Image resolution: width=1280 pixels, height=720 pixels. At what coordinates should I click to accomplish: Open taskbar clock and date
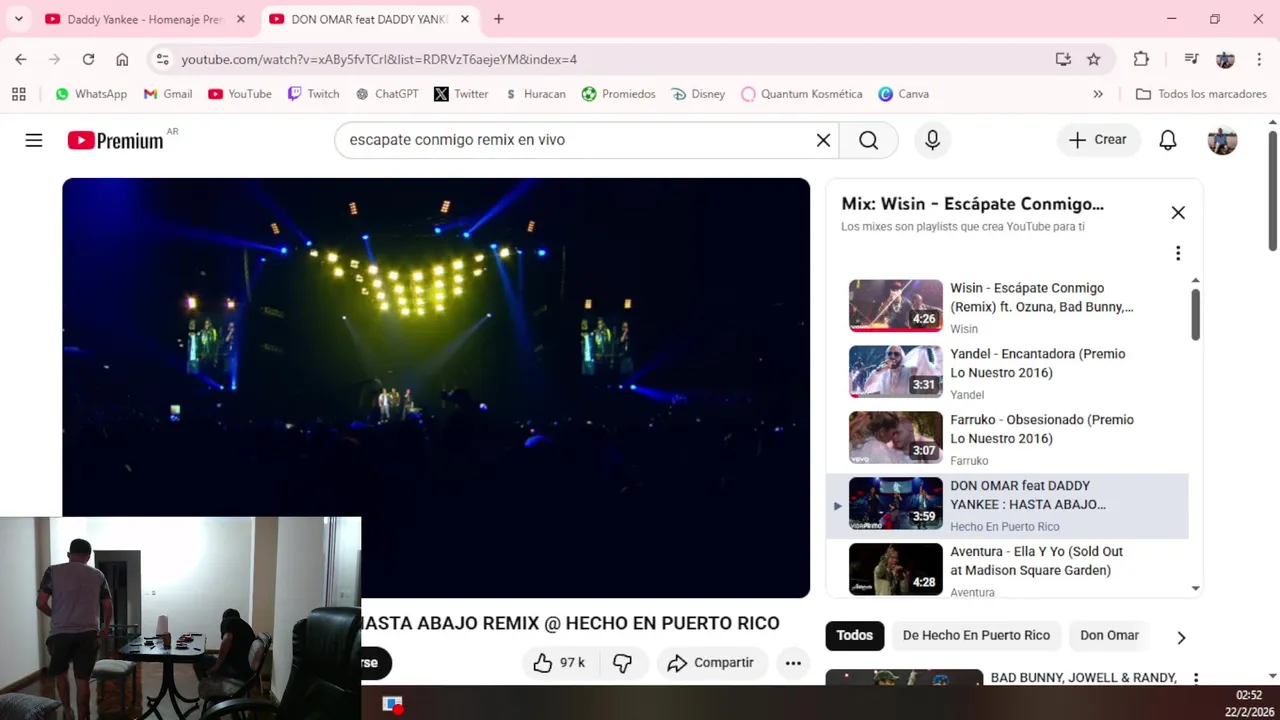point(1249,703)
